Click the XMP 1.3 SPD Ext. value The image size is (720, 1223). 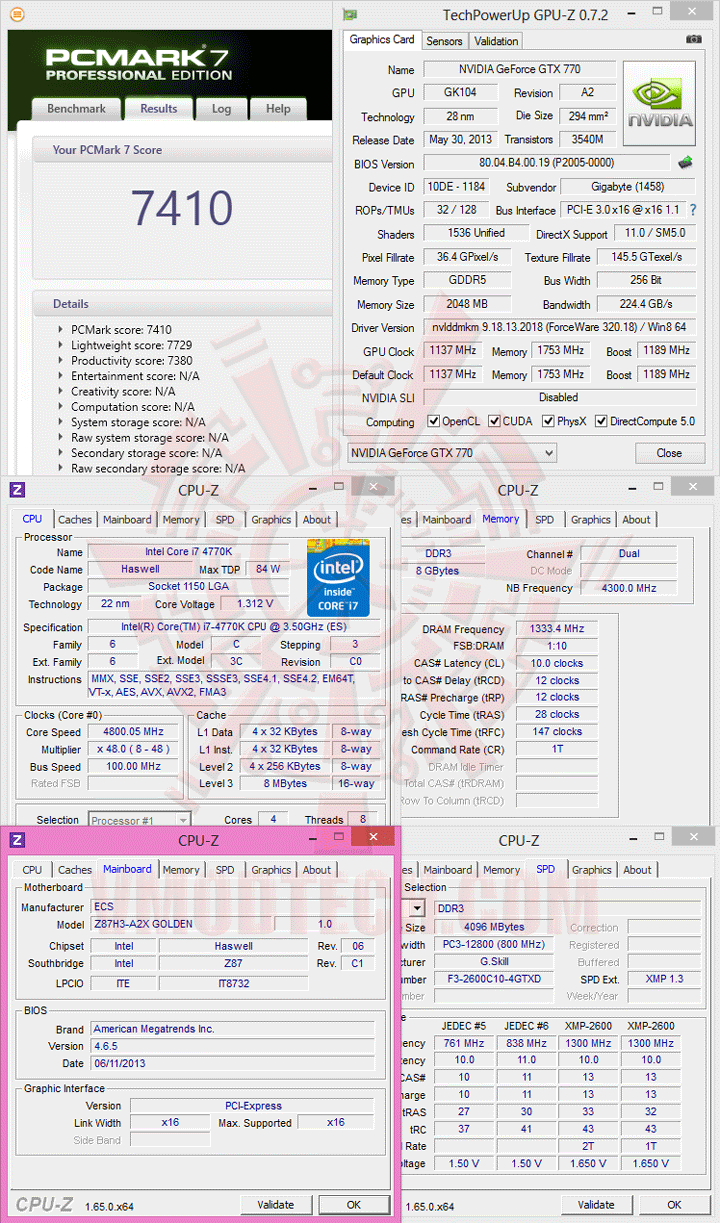click(665, 979)
